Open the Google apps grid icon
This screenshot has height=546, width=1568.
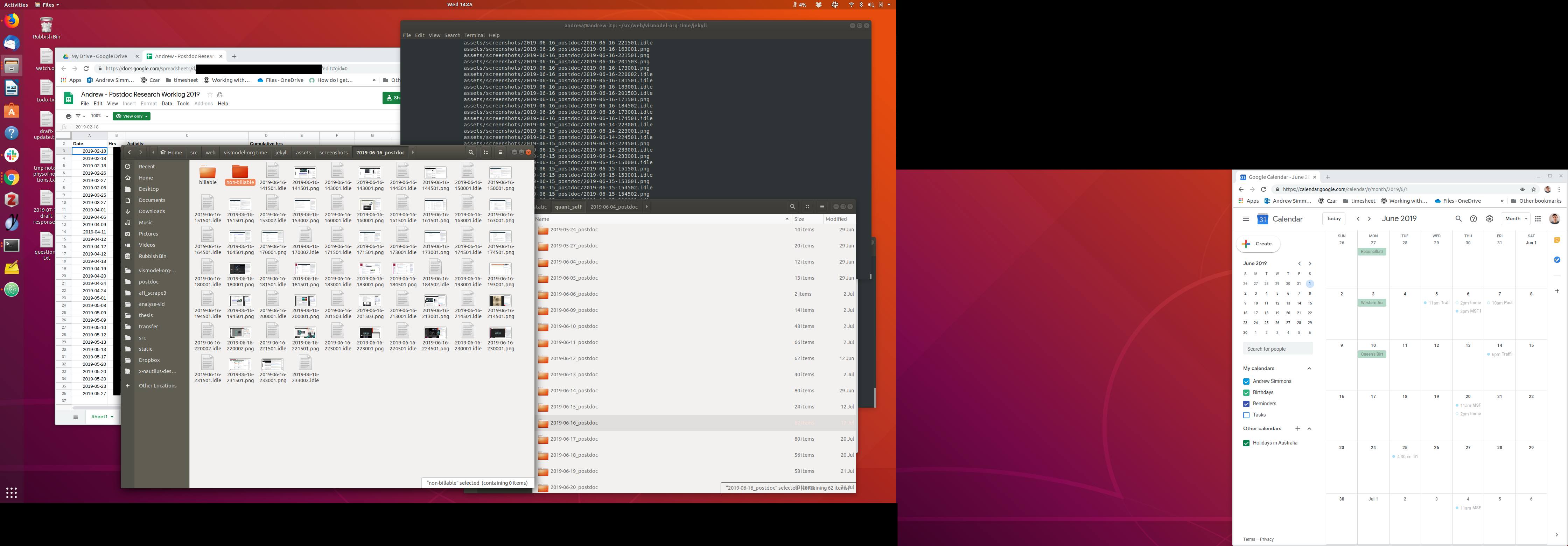[x=1538, y=219]
